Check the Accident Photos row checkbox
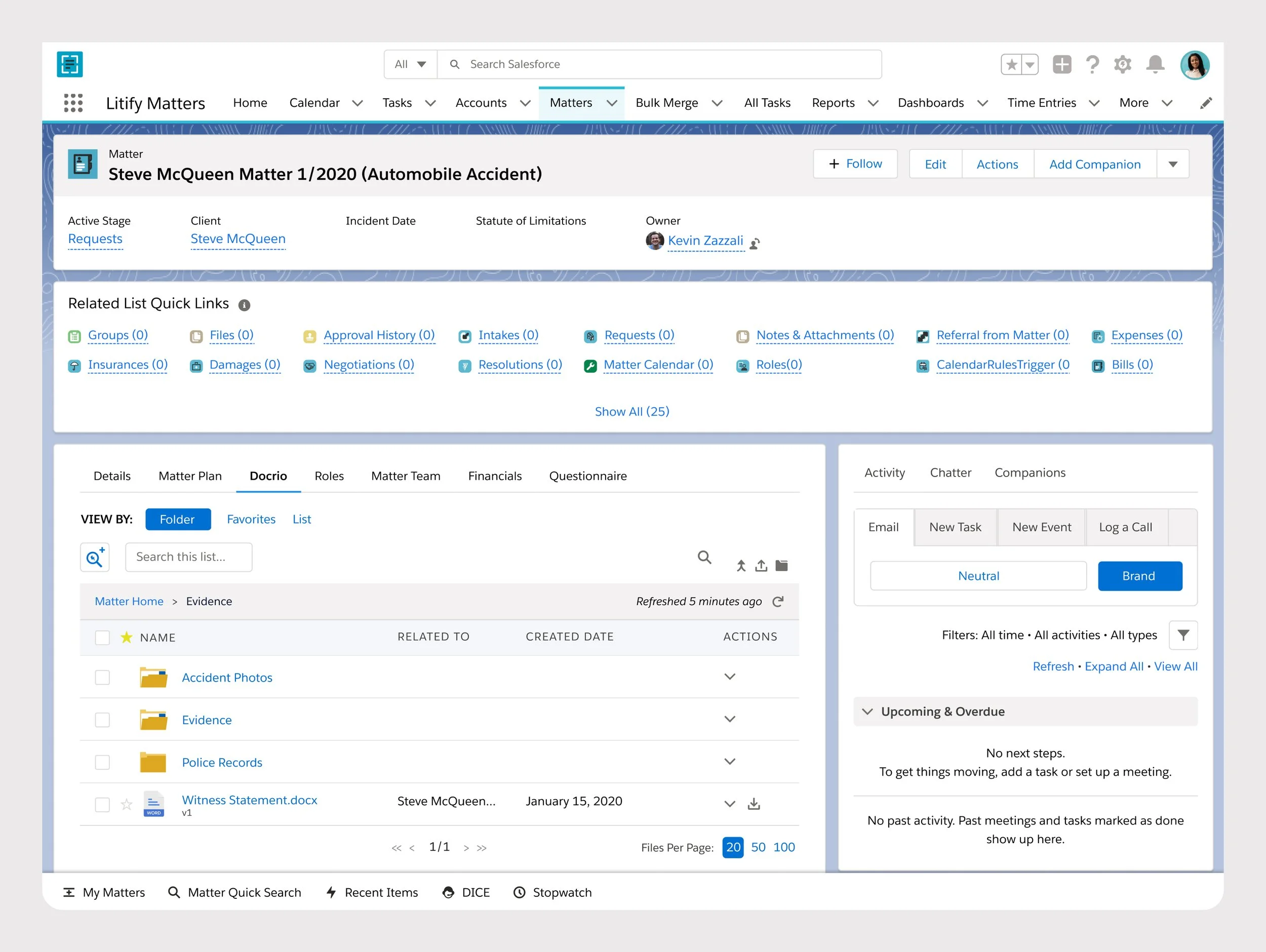 pyautogui.click(x=102, y=677)
